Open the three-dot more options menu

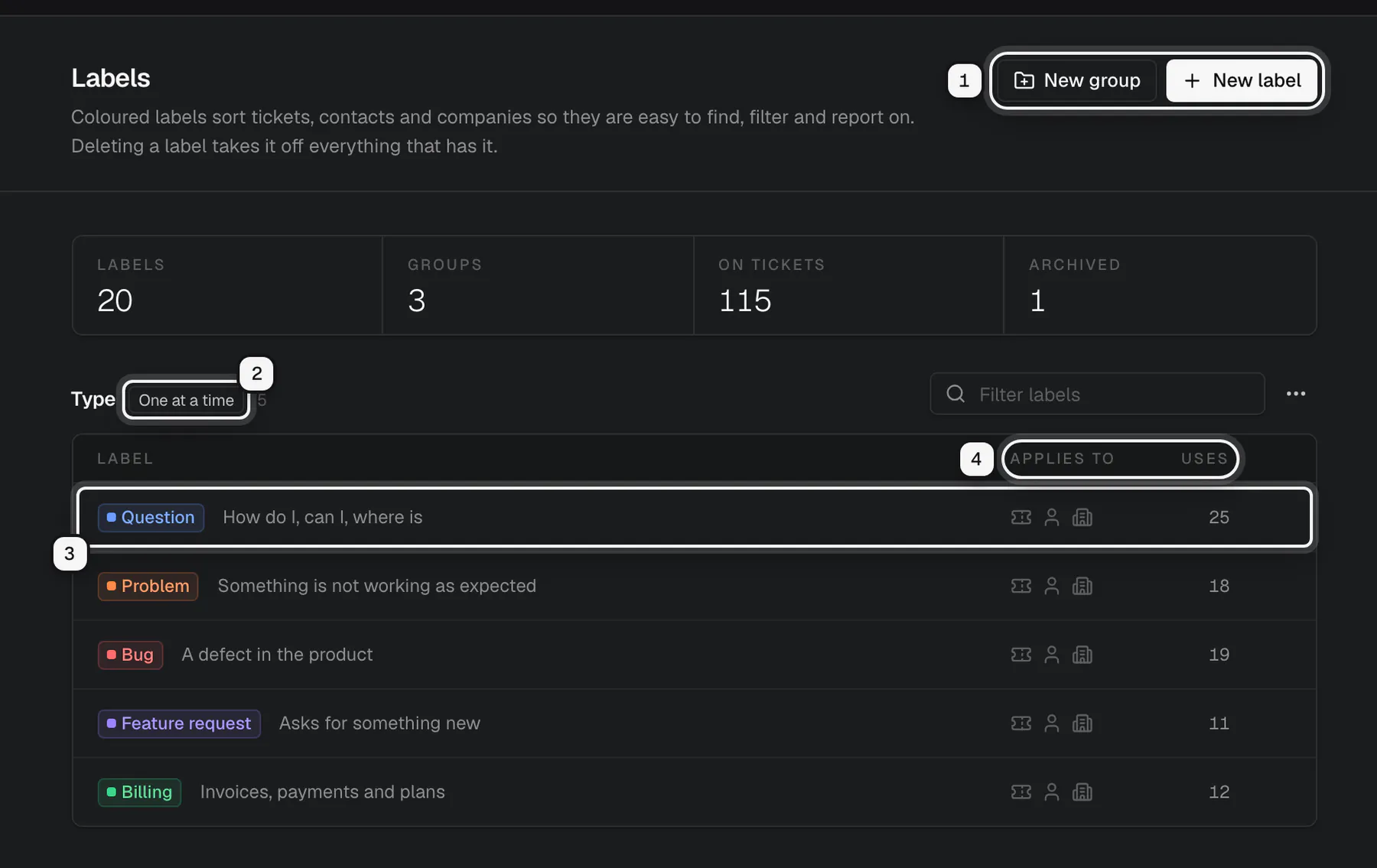1296,394
